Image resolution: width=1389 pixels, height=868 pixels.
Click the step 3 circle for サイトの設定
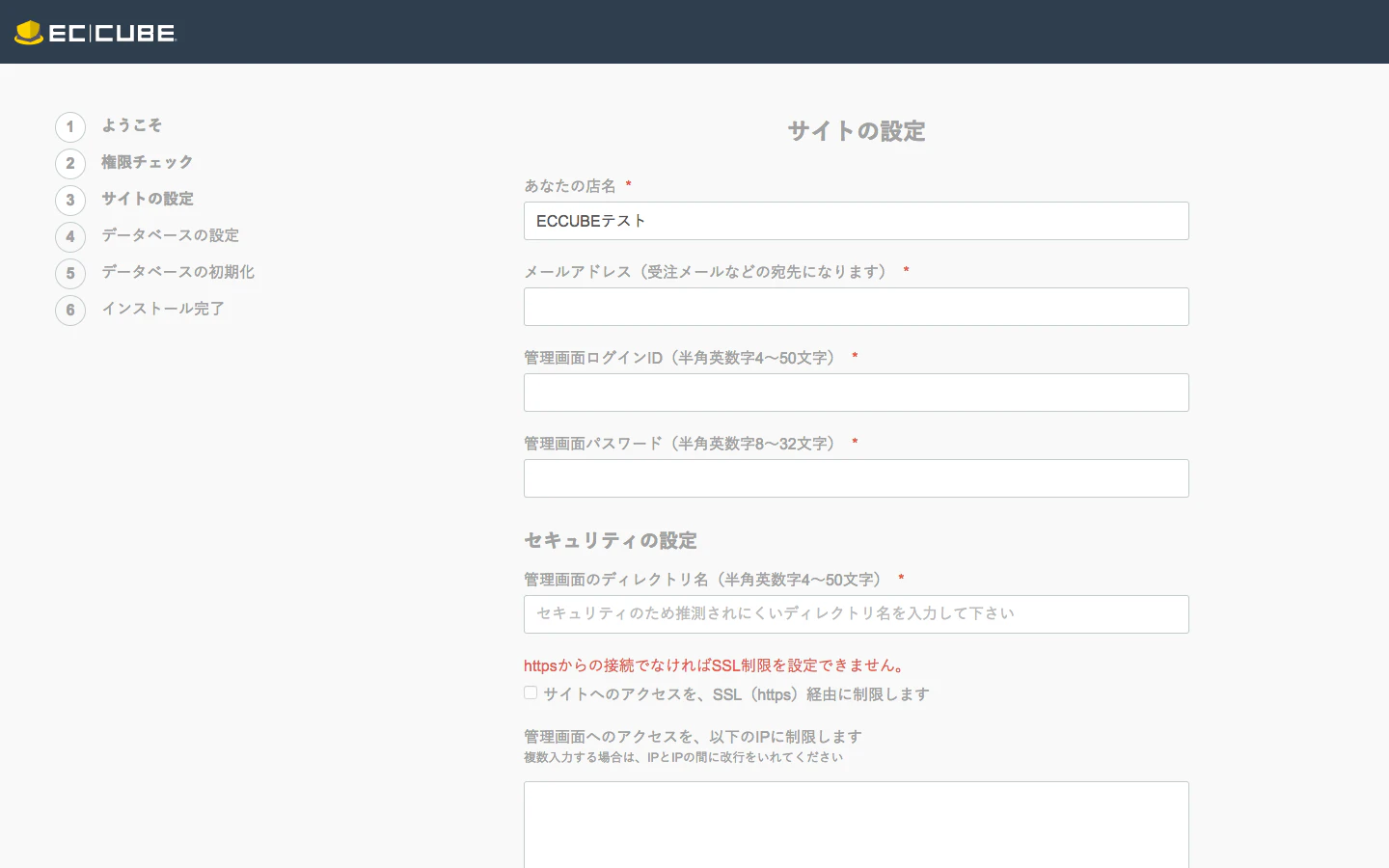70,201
